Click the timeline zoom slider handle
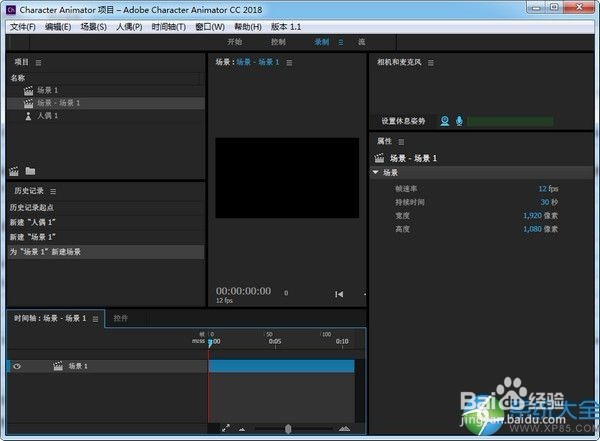 coord(288,429)
